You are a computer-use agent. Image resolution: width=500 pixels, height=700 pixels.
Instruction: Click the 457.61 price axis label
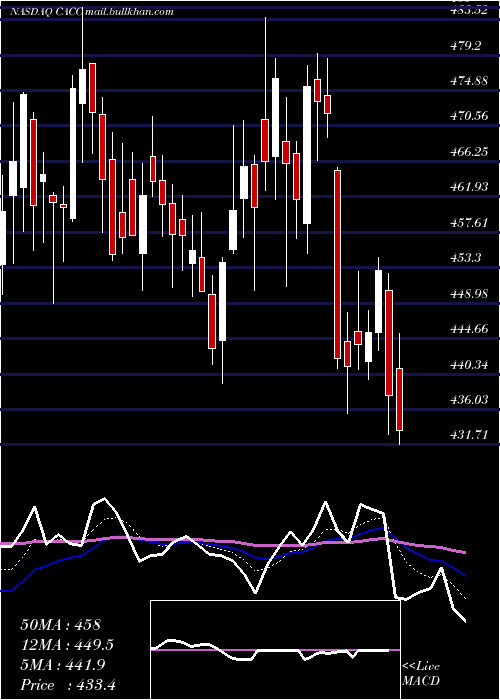click(468, 222)
